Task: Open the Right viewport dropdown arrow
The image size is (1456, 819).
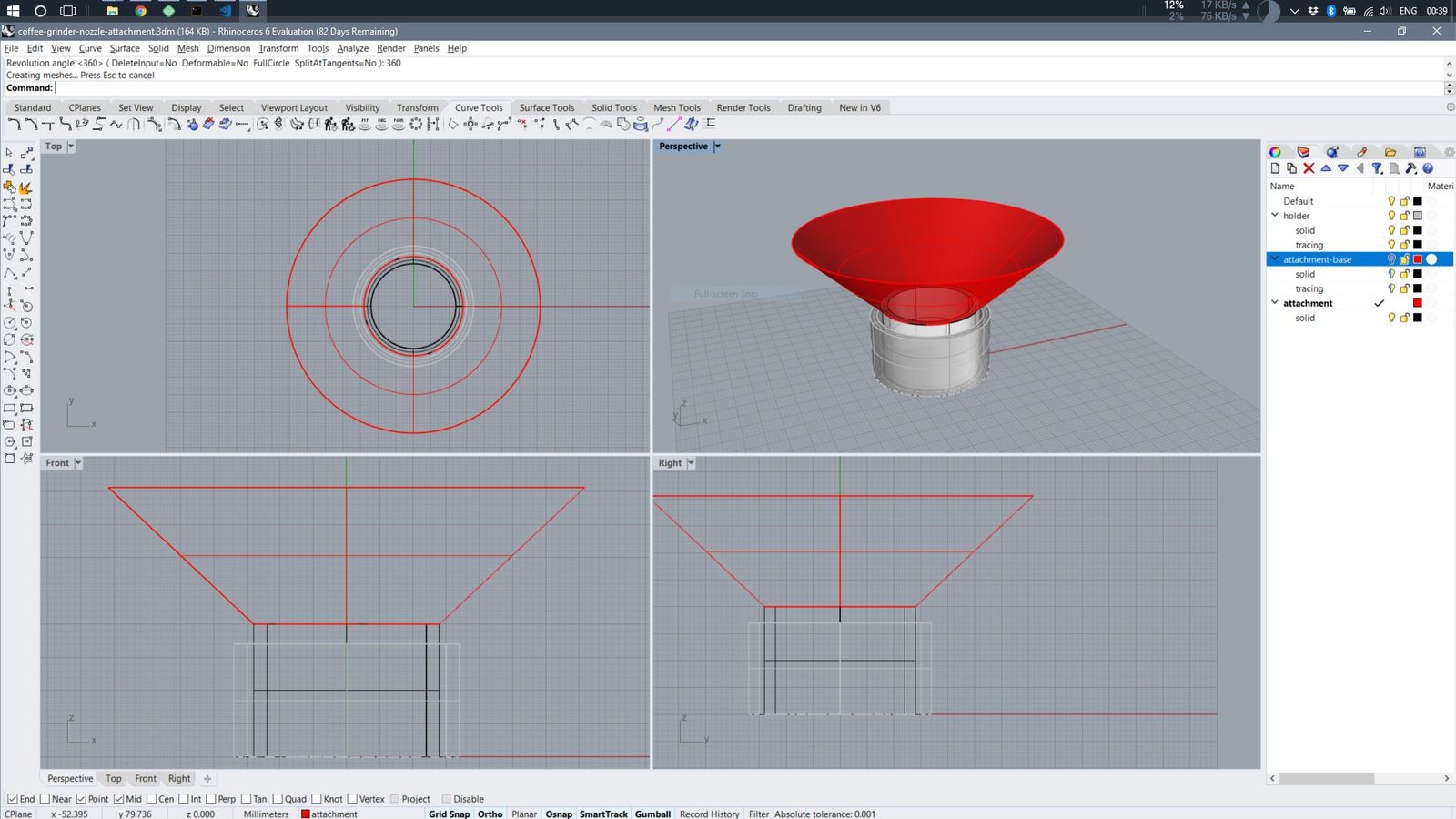Action: coord(691,463)
